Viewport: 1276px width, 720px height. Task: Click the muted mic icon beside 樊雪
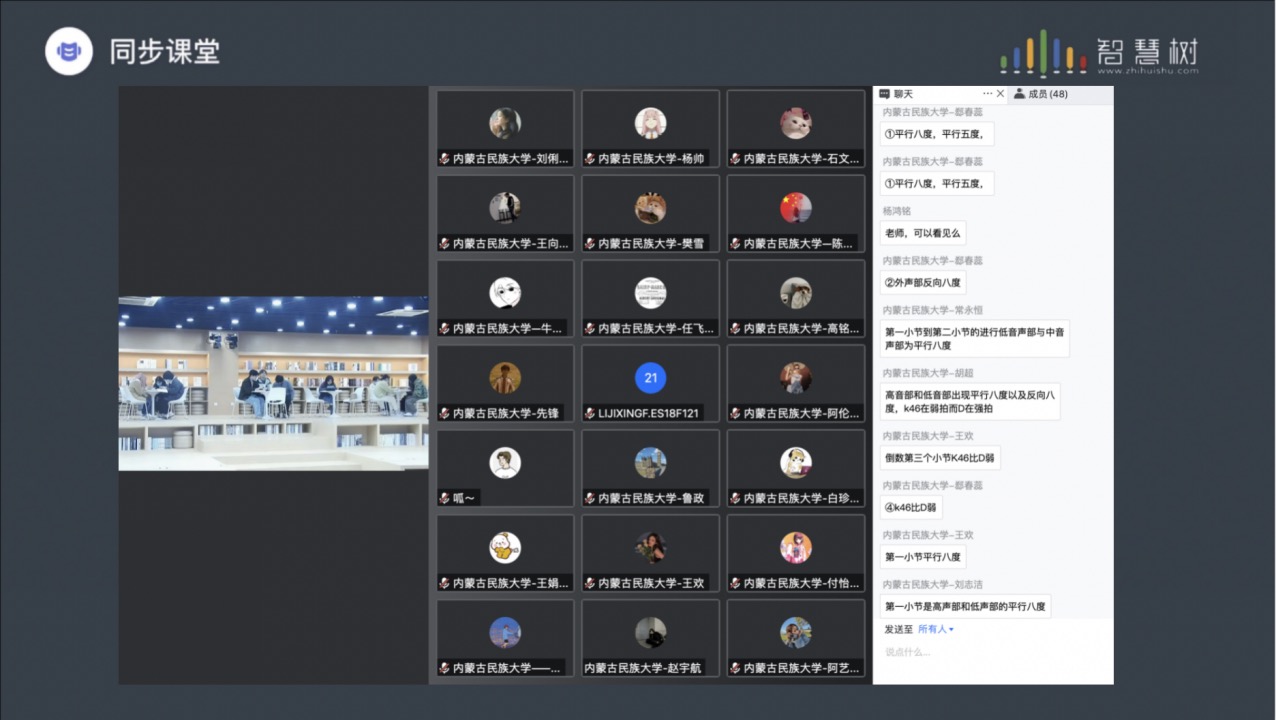(x=591, y=244)
